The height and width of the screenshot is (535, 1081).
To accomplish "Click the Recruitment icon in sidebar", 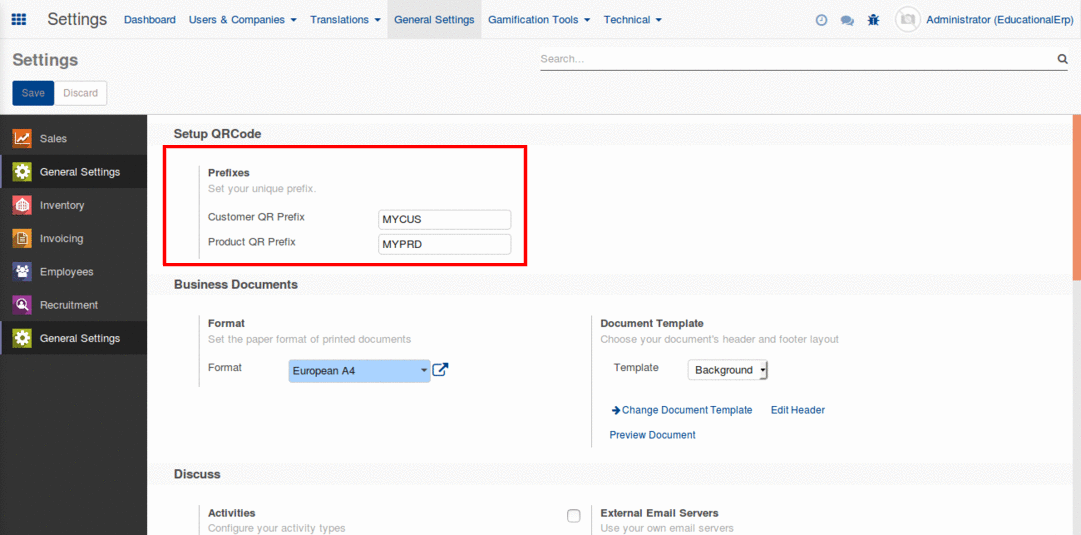I will [x=23, y=305].
